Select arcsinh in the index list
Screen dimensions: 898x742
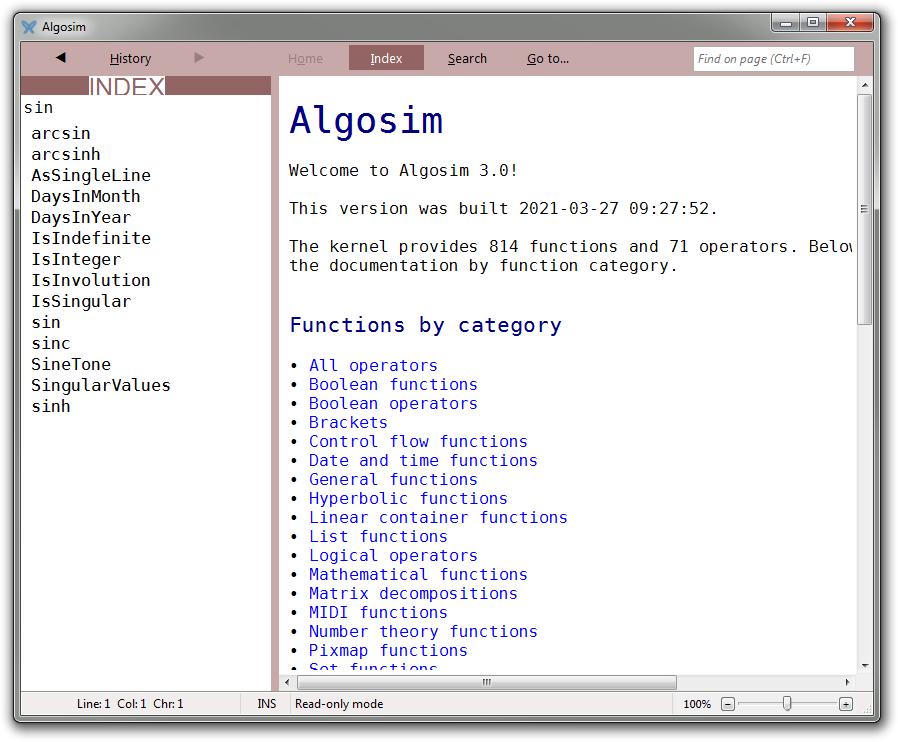point(66,154)
